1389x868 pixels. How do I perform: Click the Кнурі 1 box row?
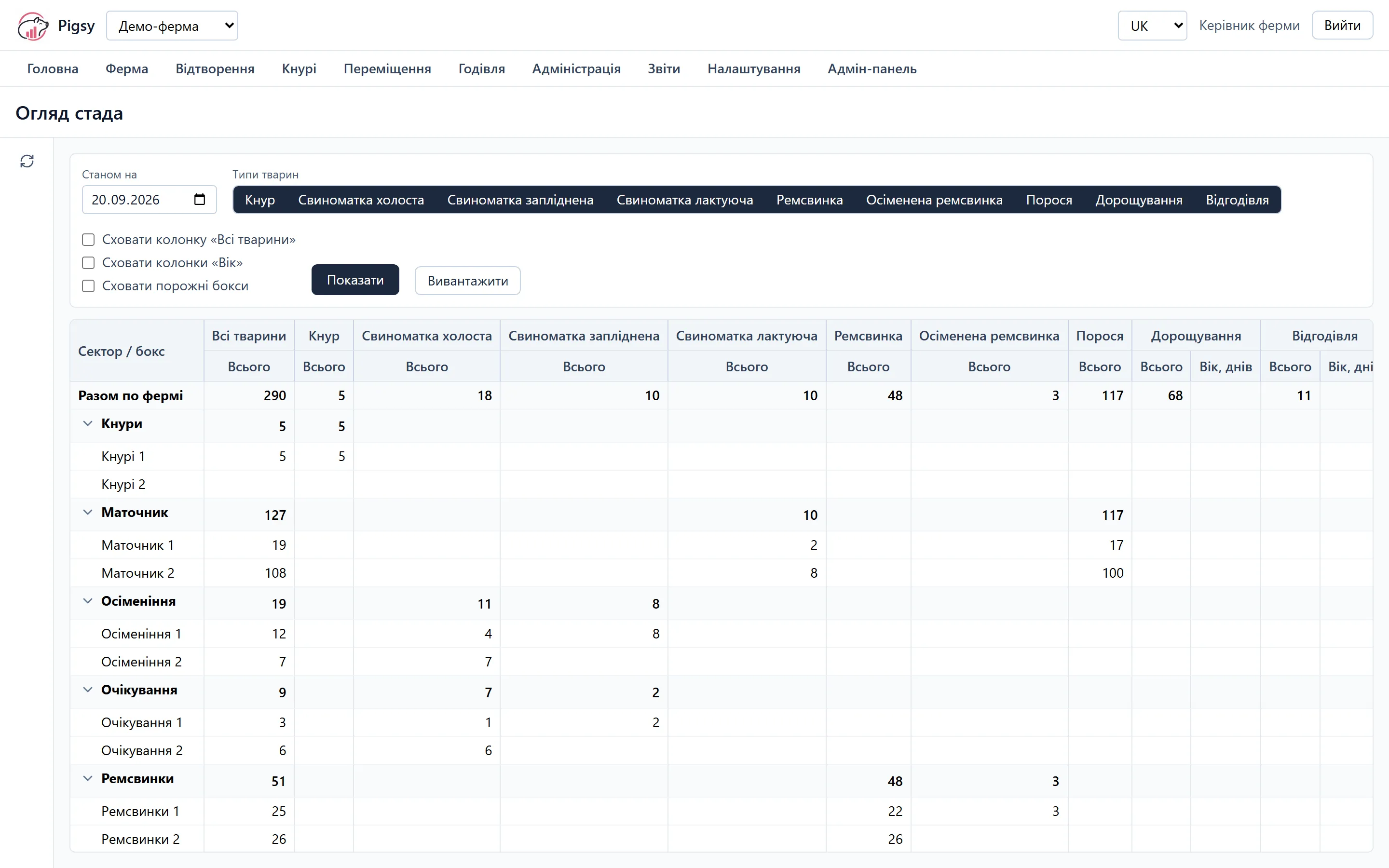tap(722, 456)
